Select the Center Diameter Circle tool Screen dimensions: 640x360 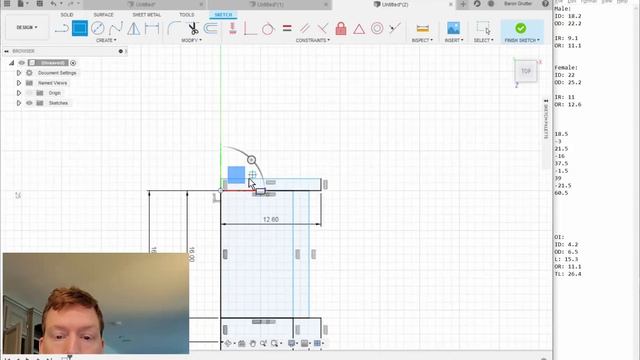point(98,29)
